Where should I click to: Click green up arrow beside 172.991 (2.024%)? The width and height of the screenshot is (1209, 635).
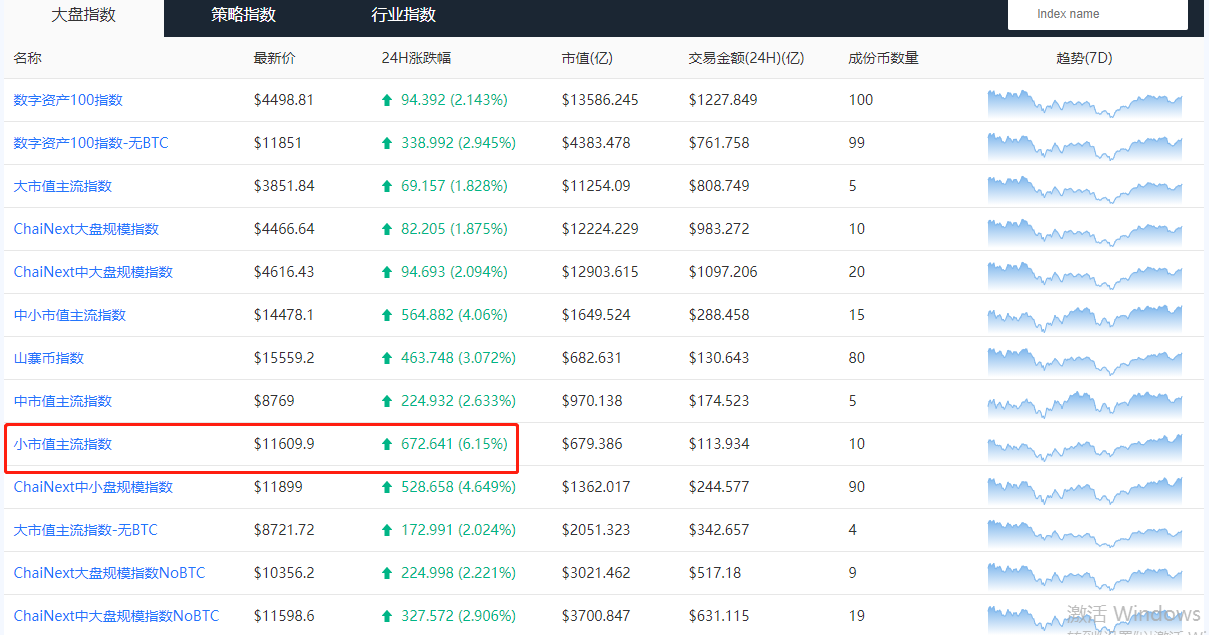coord(387,530)
